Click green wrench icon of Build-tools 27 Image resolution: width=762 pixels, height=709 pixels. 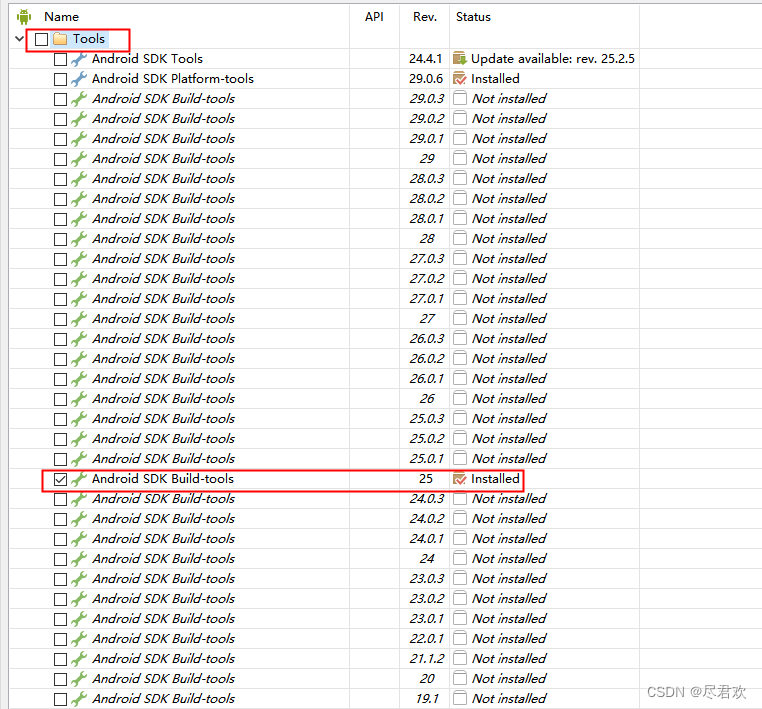[x=79, y=319]
